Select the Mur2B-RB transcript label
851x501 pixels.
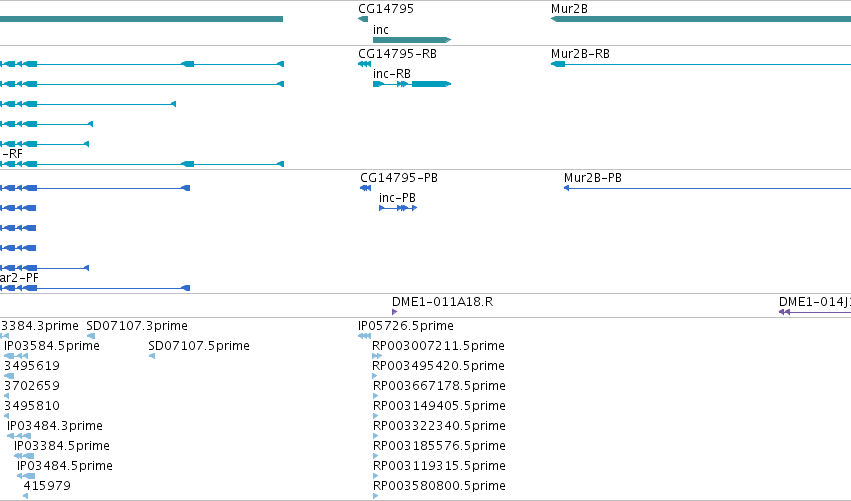coord(580,54)
